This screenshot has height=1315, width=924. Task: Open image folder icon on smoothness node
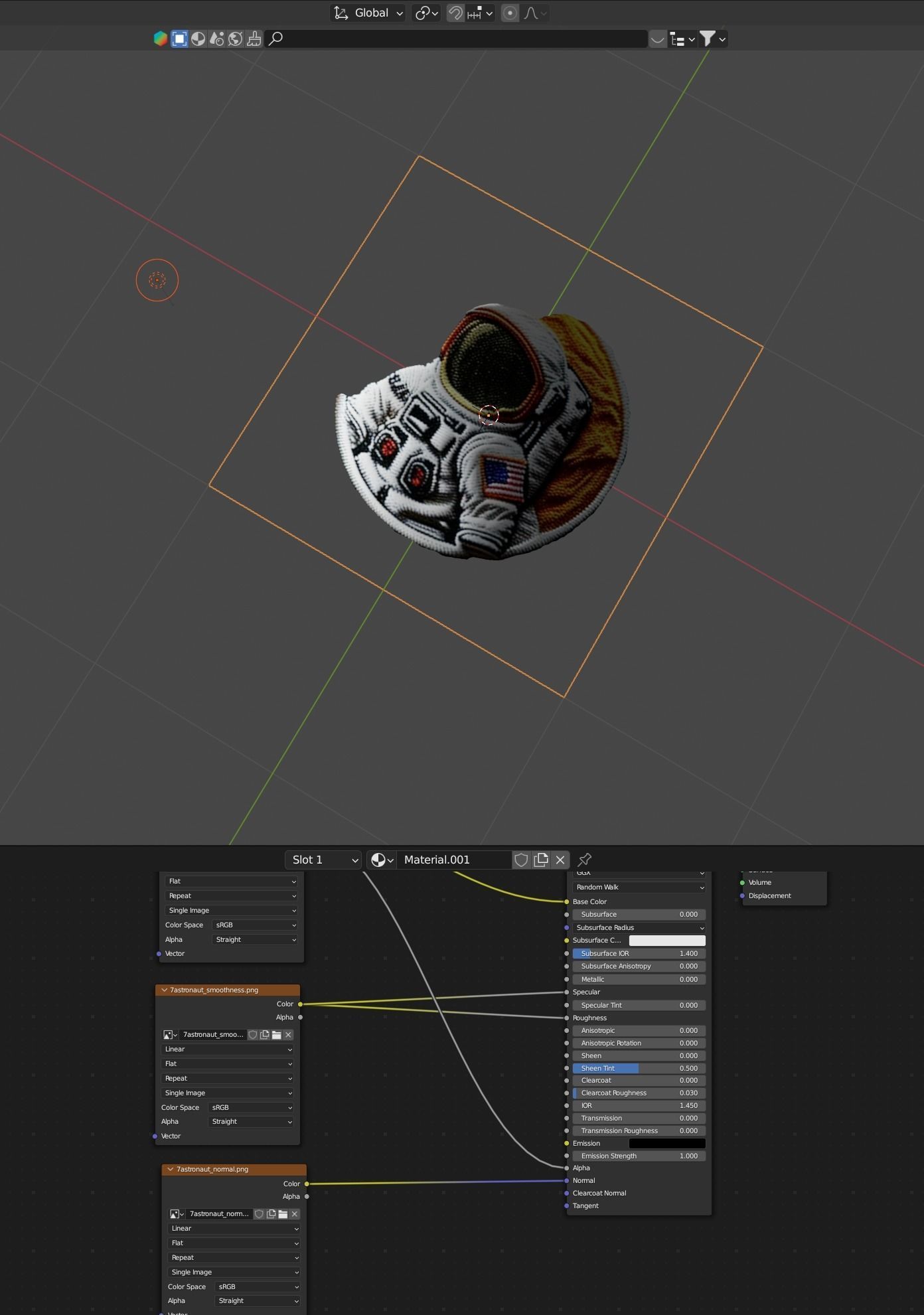click(276, 1034)
